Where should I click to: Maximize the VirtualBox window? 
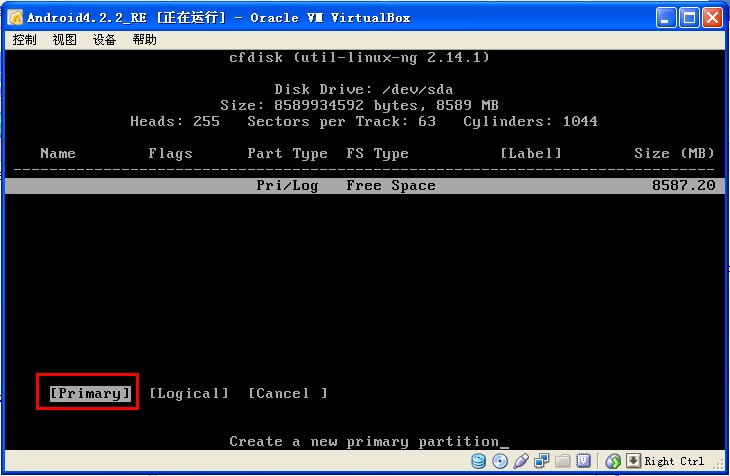(689, 18)
